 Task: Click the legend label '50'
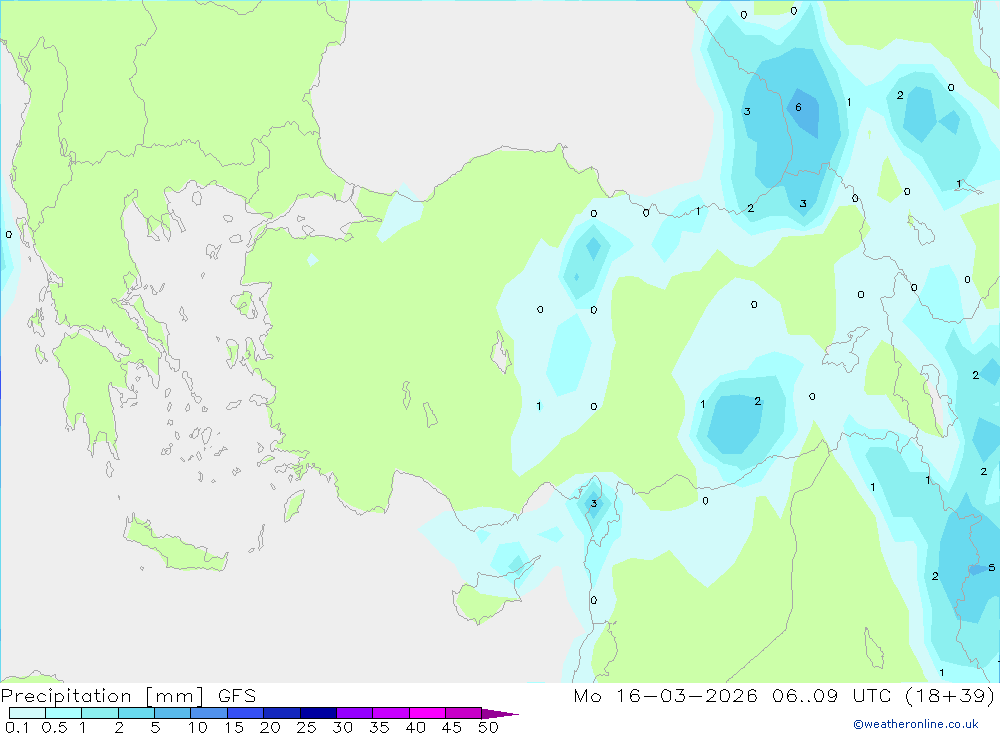pos(488,727)
